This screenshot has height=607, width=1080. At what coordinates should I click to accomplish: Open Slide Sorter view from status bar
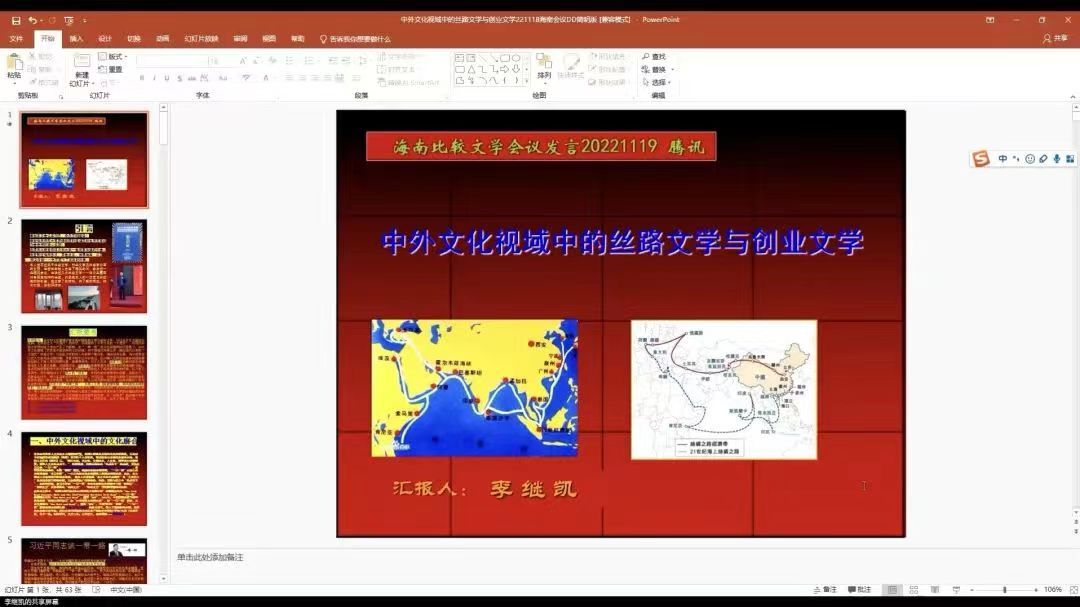click(x=914, y=590)
